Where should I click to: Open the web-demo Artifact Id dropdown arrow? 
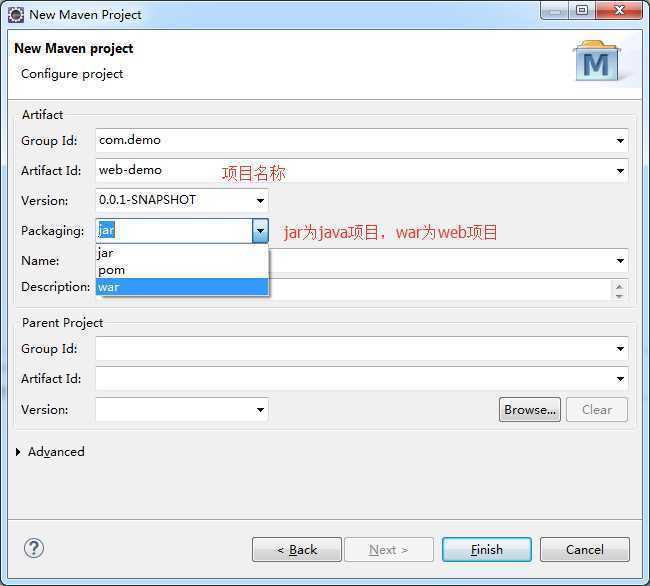click(x=620, y=171)
